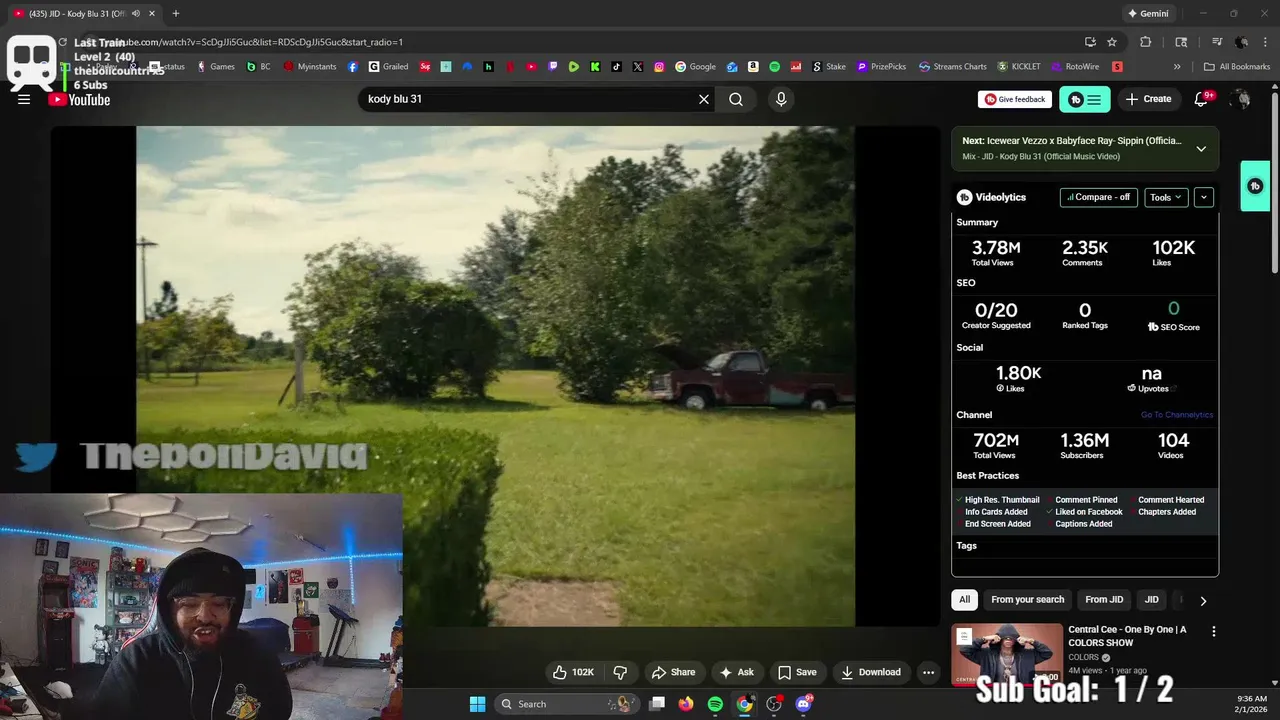Open the Twitch bookmark icon
The height and width of the screenshot is (720, 1280).
point(553,67)
